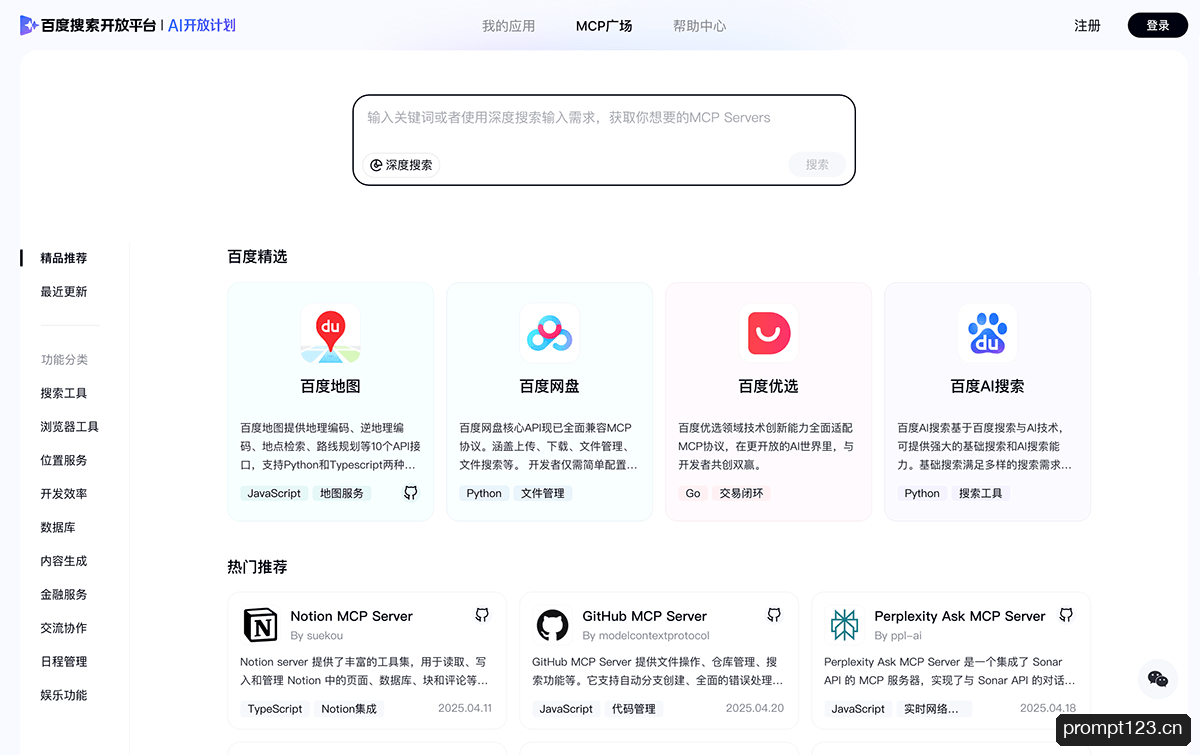Select 最近更新 in the sidebar
The height and width of the screenshot is (755, 1200).
[x=64, y=292]
